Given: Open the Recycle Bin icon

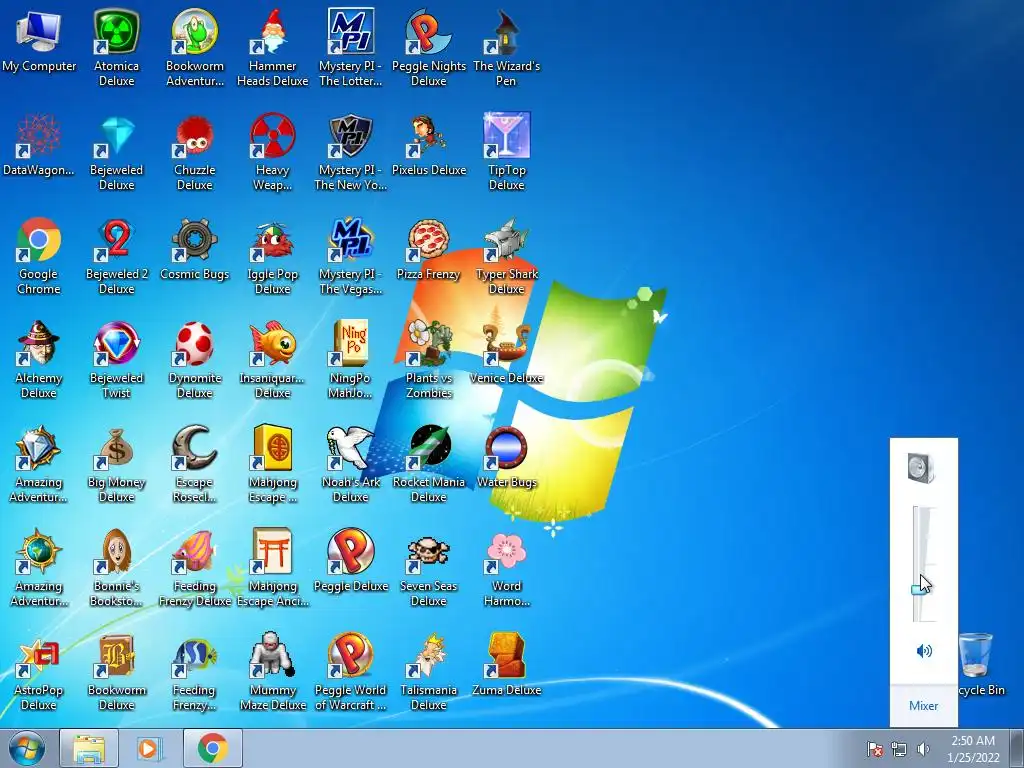Looking at the screenshot, I should (978, 664).
